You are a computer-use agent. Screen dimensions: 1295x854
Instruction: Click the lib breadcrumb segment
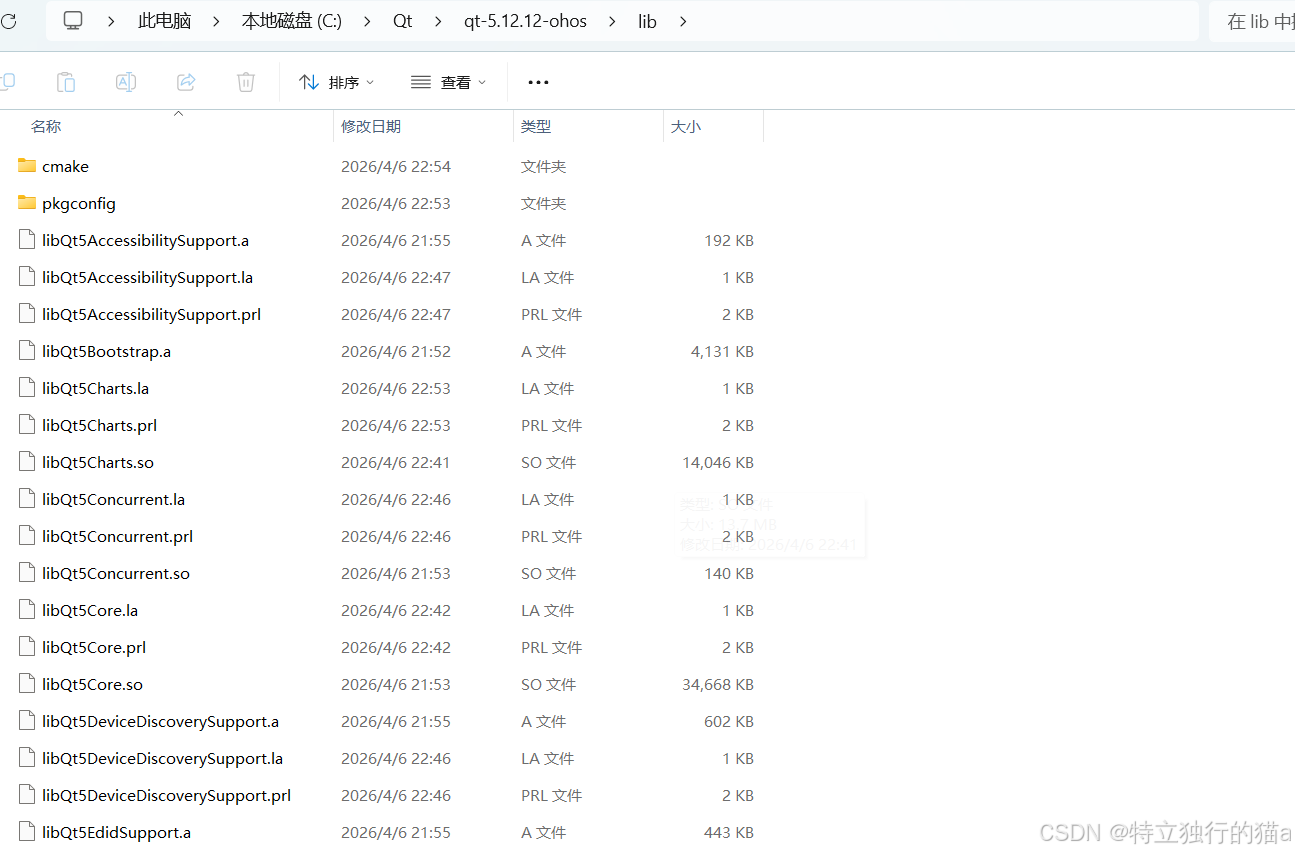(x=648, y=21)
